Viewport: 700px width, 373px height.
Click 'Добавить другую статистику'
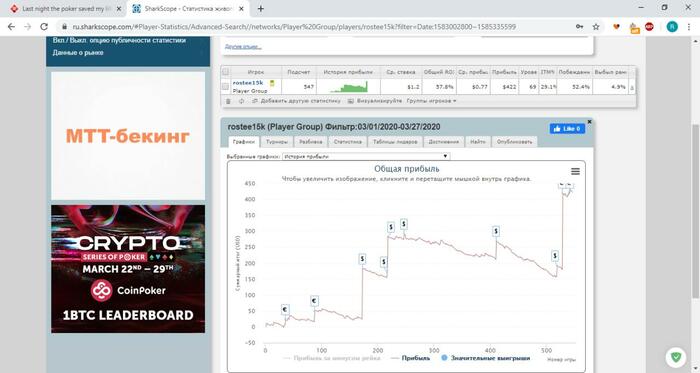tap(296, 101)
